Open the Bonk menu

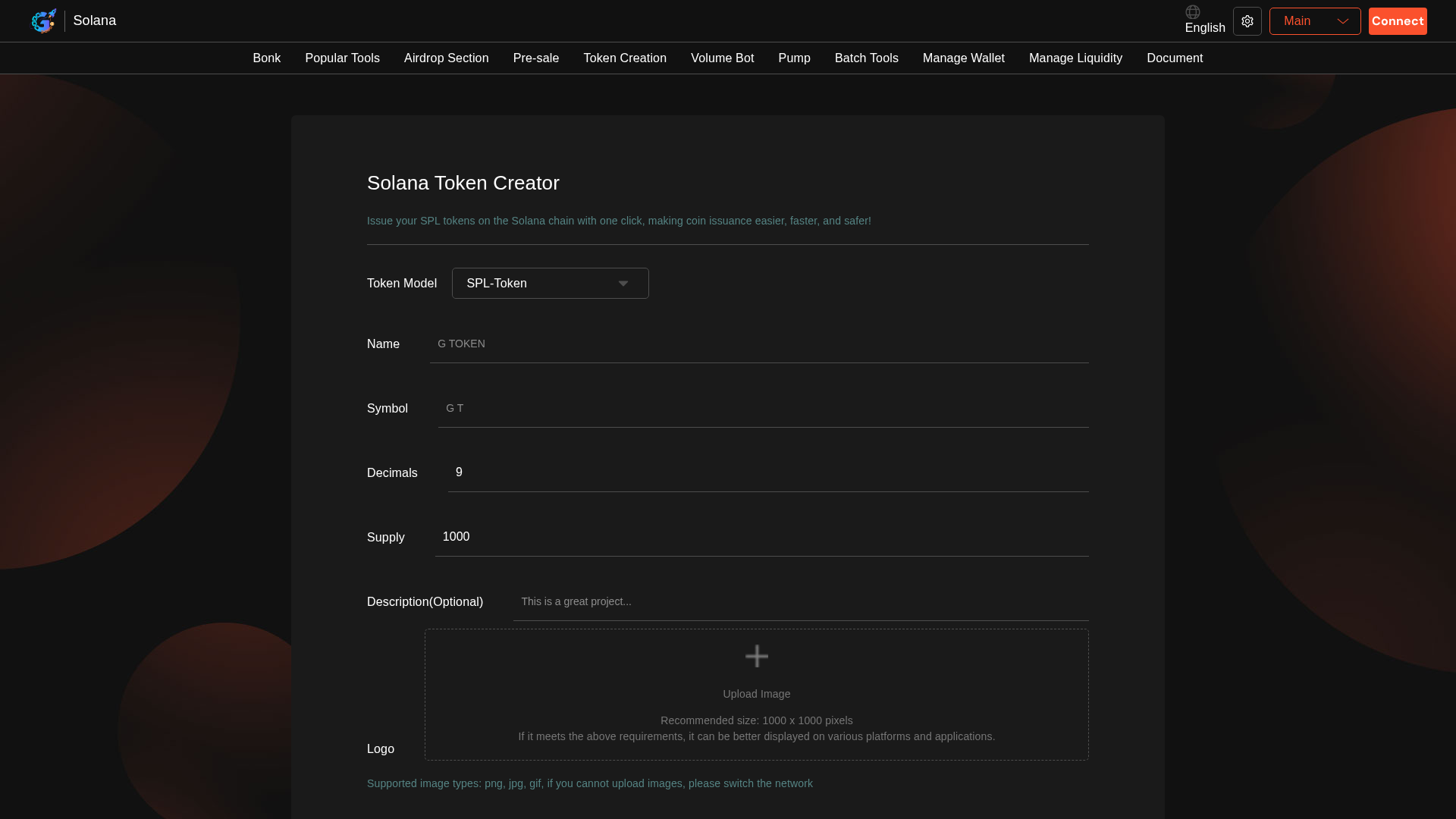[x=267, y=58]
